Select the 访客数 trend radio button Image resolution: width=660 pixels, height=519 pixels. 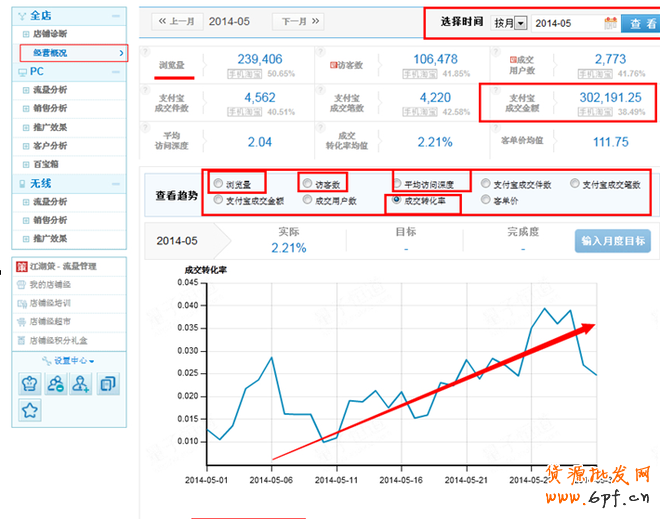[307, 183]
